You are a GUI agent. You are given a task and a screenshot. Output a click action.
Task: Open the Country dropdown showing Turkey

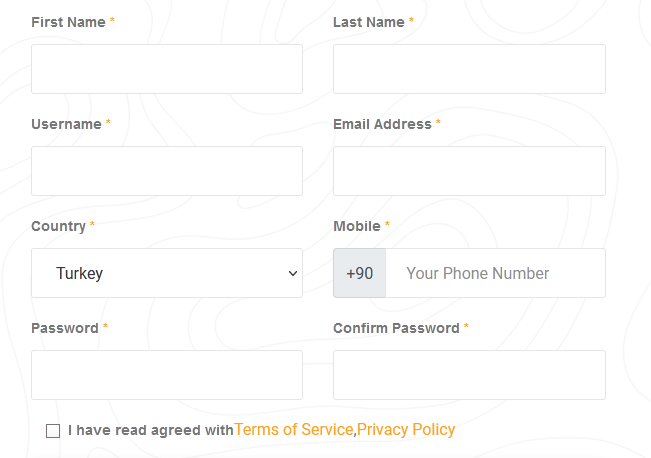pos(167,273)
